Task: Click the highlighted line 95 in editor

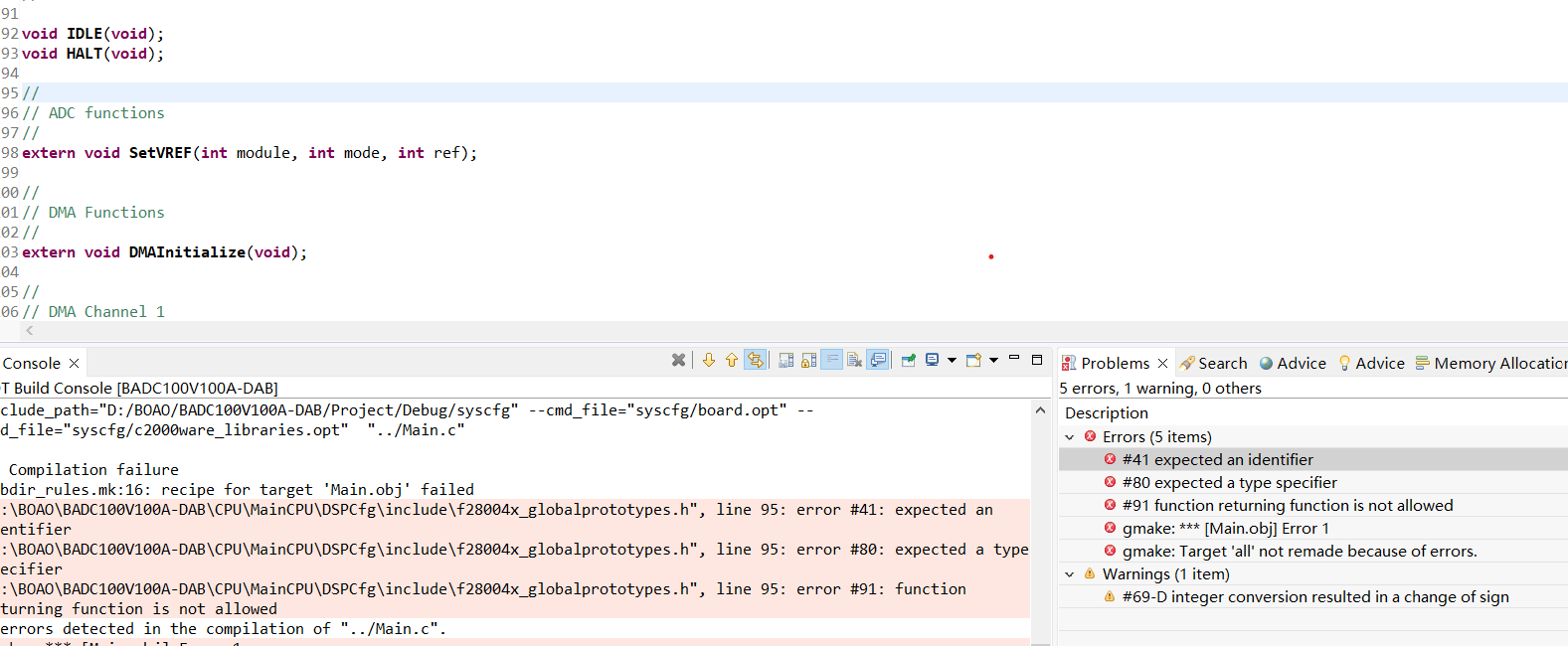Action: [794, 92]
